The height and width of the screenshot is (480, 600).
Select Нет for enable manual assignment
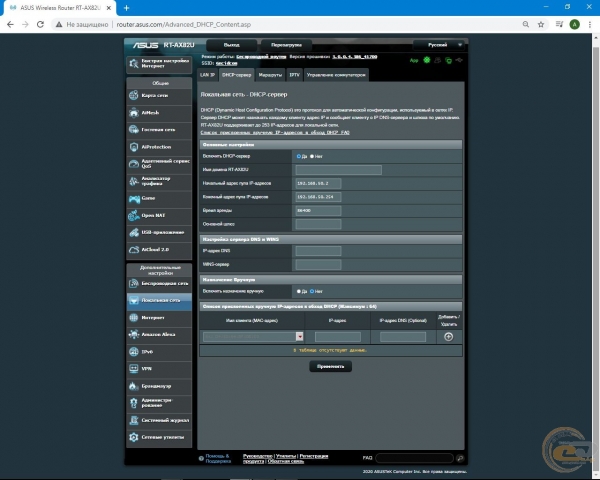click(312, 291)
